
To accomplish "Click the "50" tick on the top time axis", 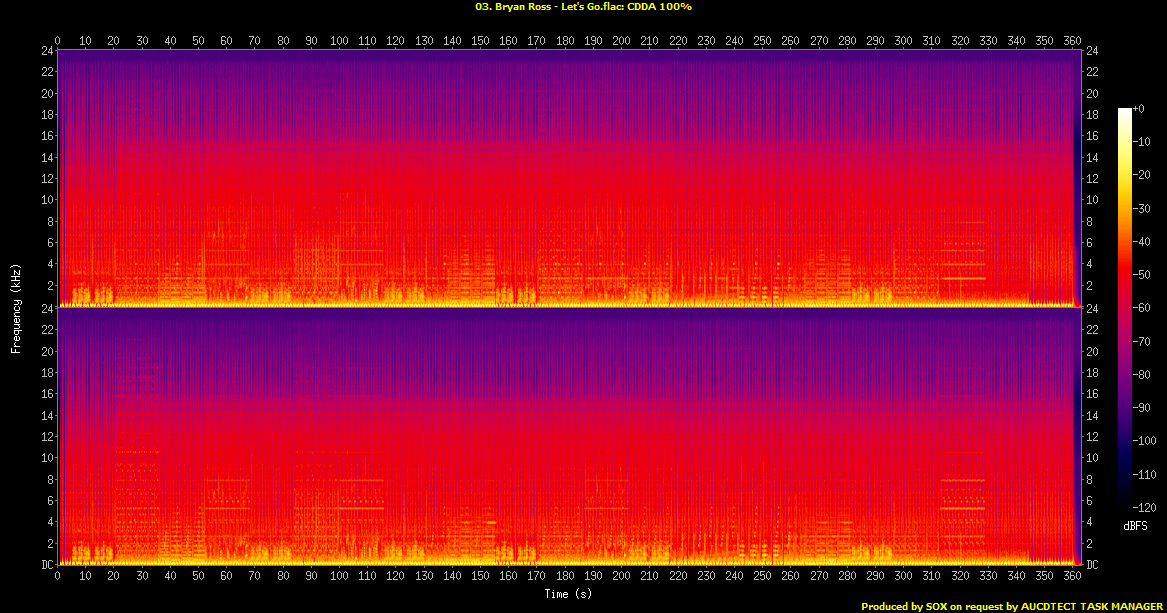I will coord(198,41).
